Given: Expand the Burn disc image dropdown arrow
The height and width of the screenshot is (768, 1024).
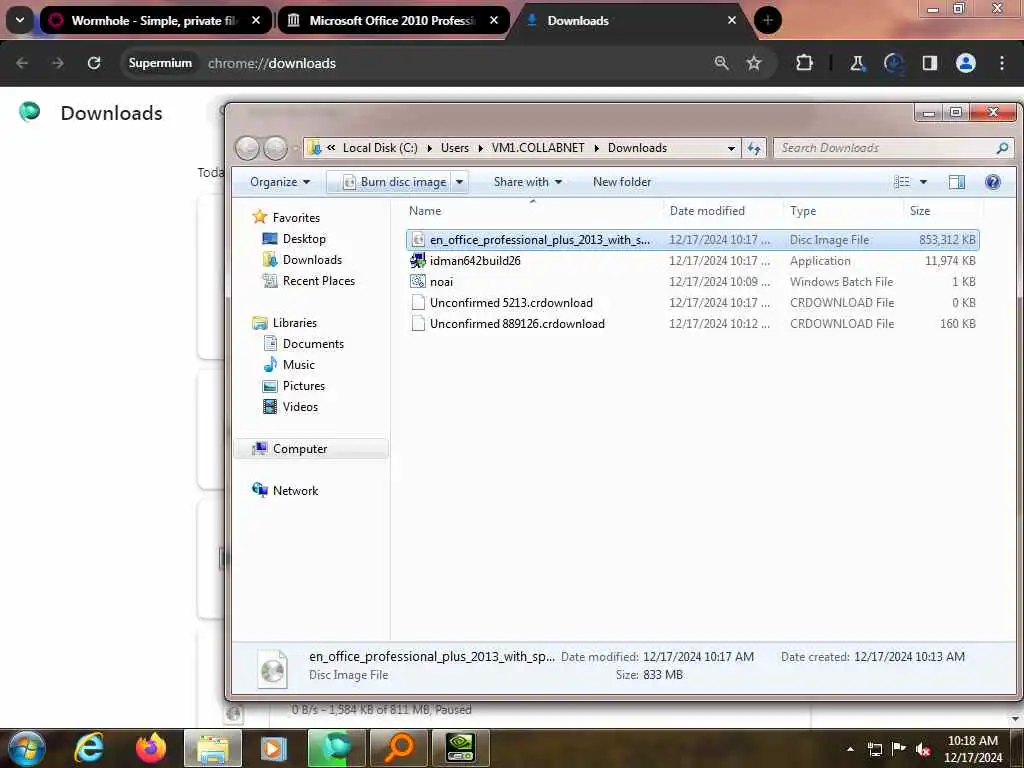Looking at the screenshot, I should 459,182.
